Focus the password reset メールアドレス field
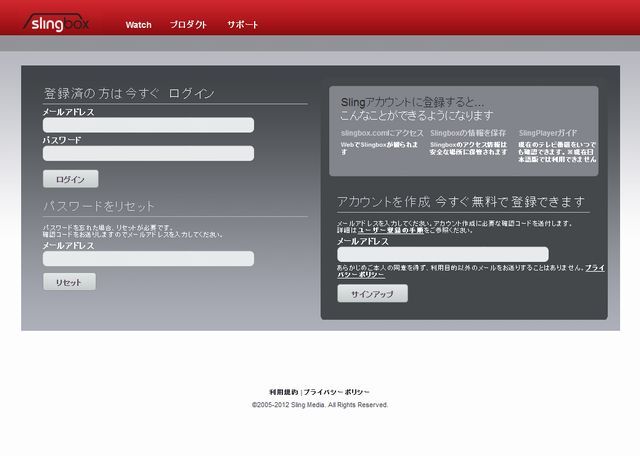Image resolution: width=640 pixels, height=456 pixels. (148, 258)
